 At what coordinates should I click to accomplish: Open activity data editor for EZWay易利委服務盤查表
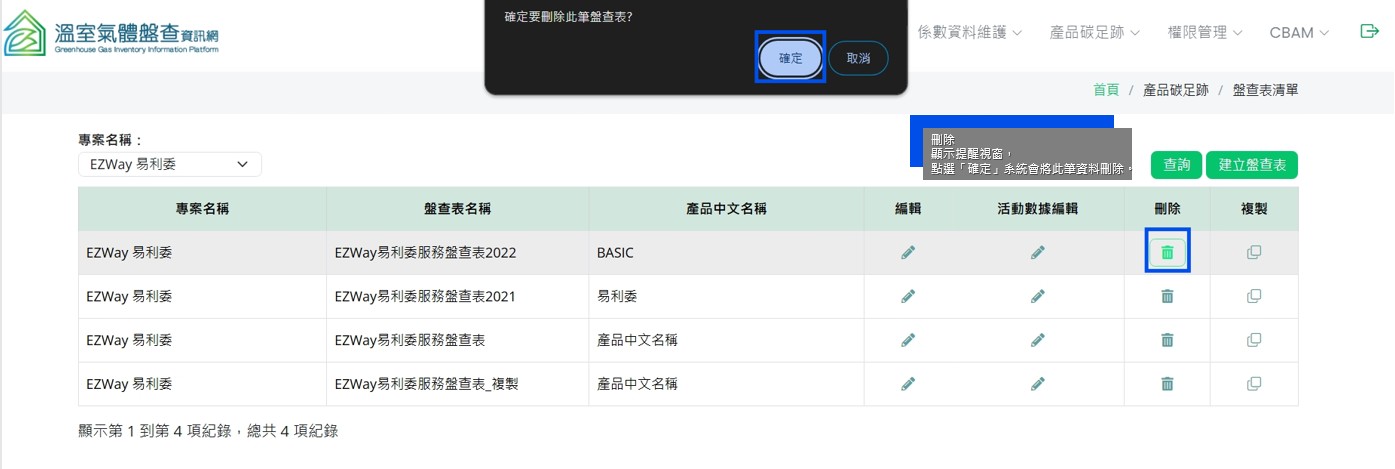coord(1038,340)
